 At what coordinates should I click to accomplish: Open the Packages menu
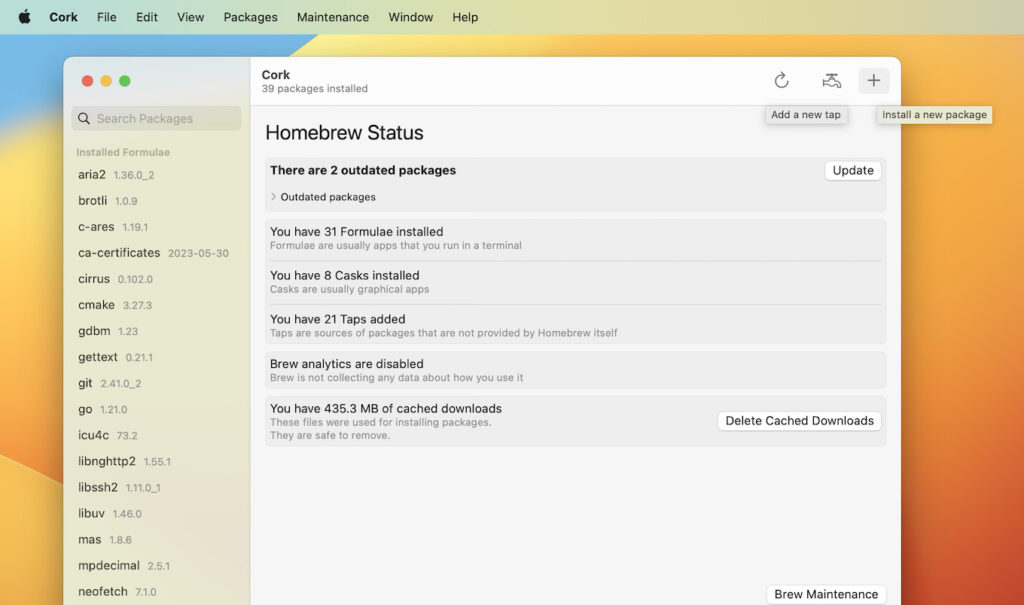(x=250, y=17)
